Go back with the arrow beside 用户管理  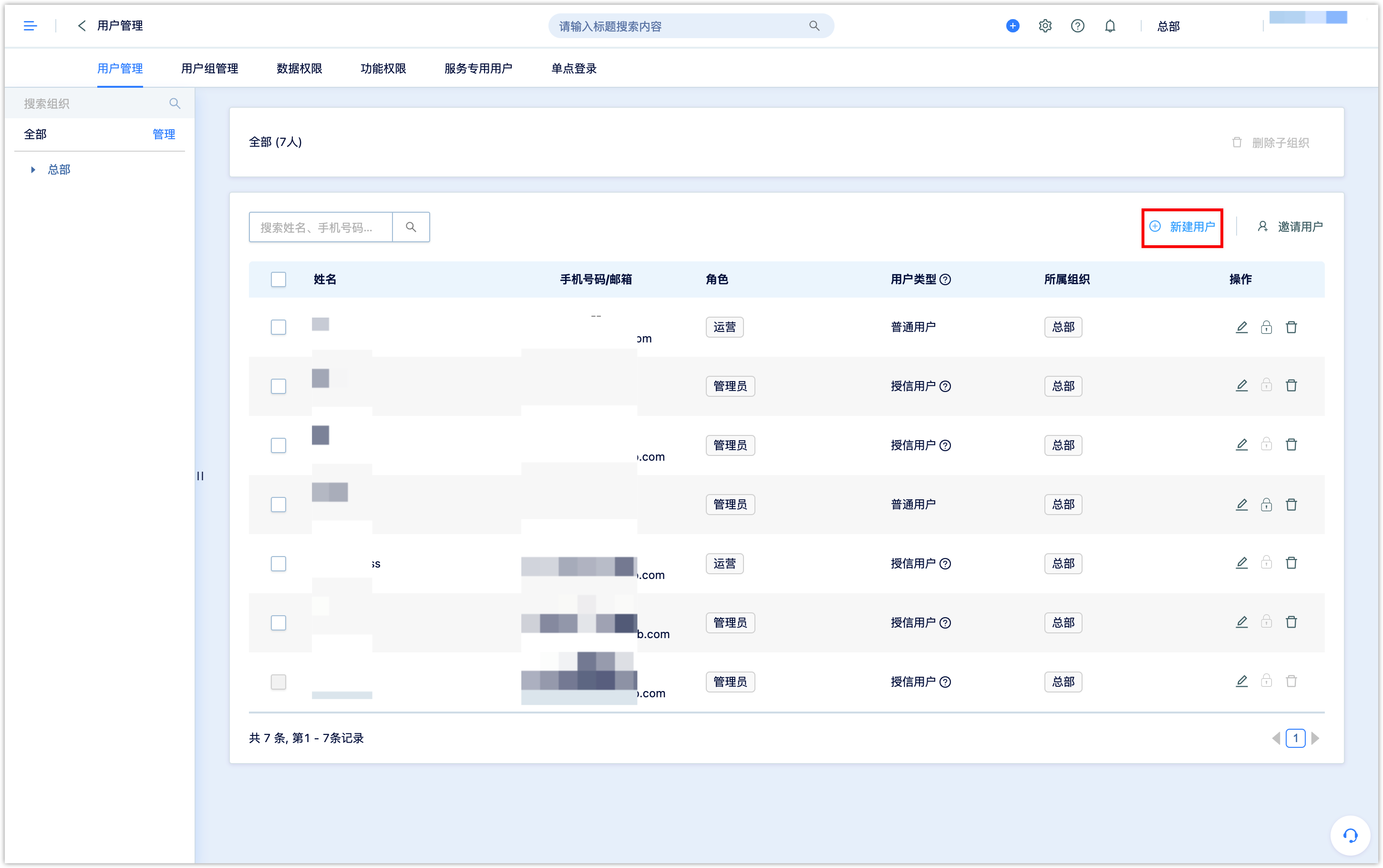pyautogui.click(x=82, y=26)
